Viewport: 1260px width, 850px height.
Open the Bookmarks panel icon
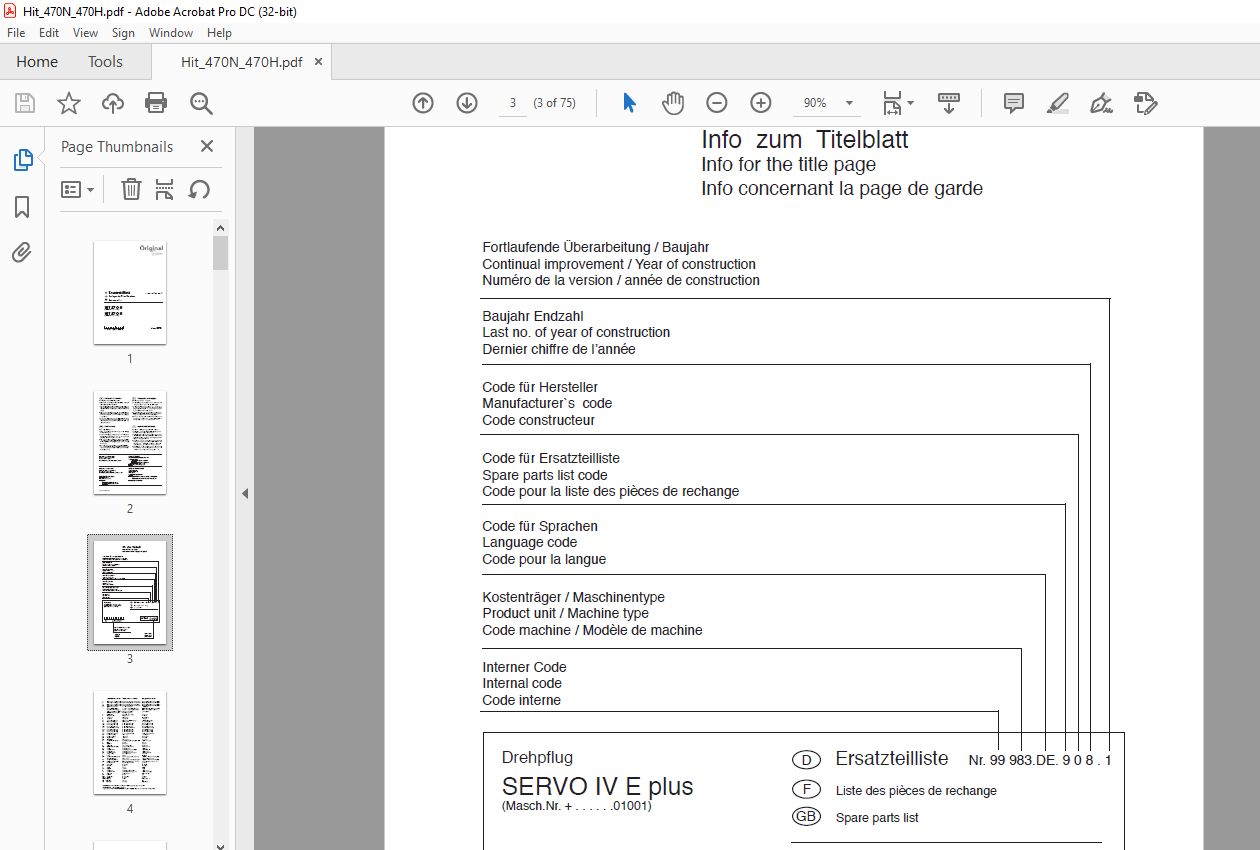point(22,207)
